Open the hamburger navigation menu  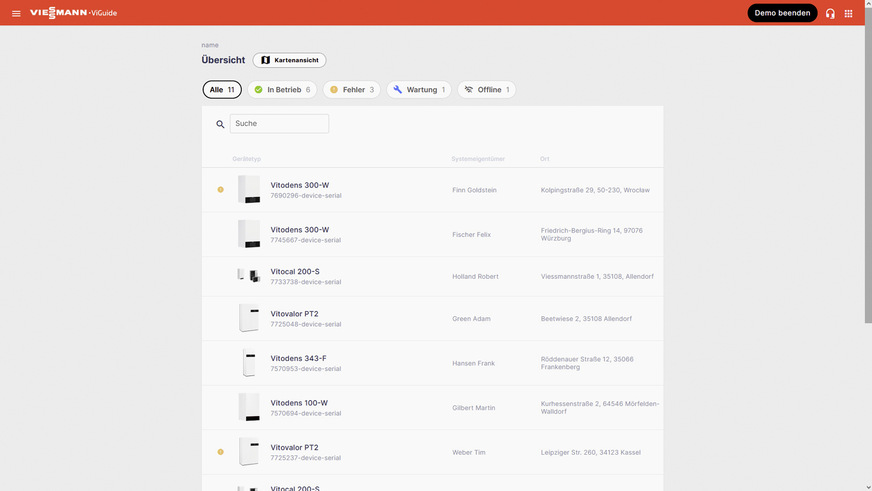[x=16, y=13]
